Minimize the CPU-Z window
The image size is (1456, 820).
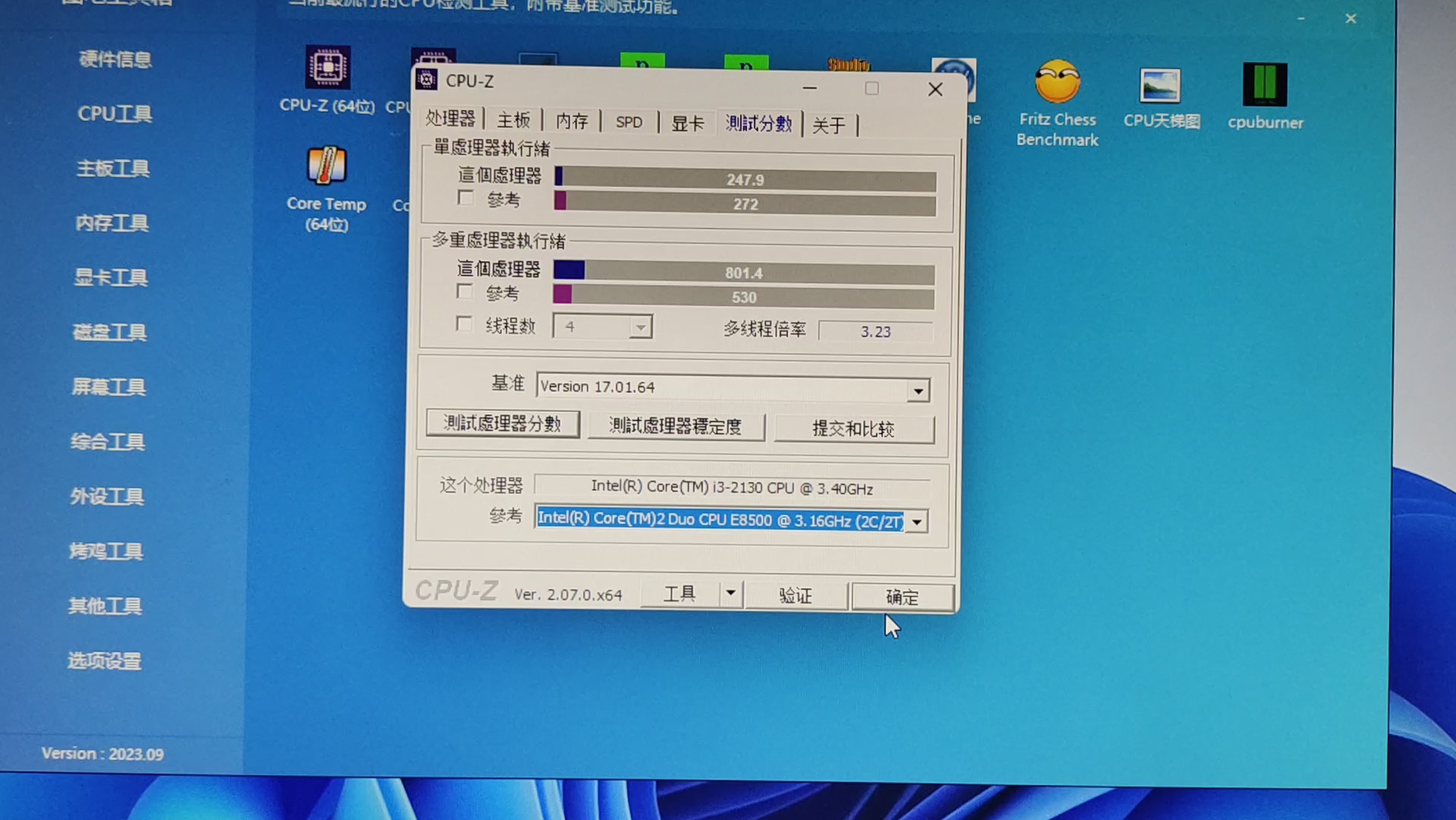[x=810, y=88]
